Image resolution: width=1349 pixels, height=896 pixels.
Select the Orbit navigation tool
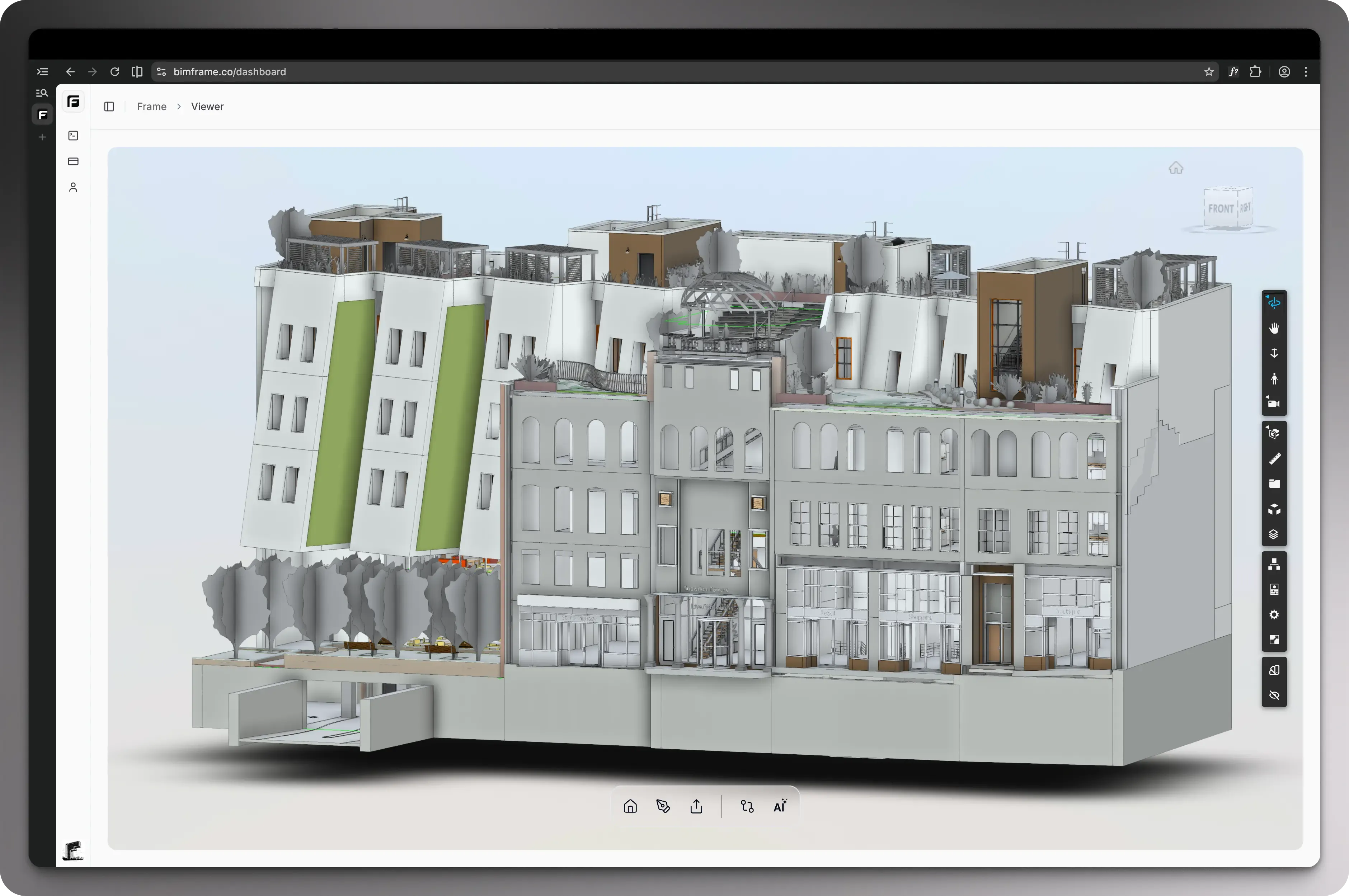(1275, 303)
